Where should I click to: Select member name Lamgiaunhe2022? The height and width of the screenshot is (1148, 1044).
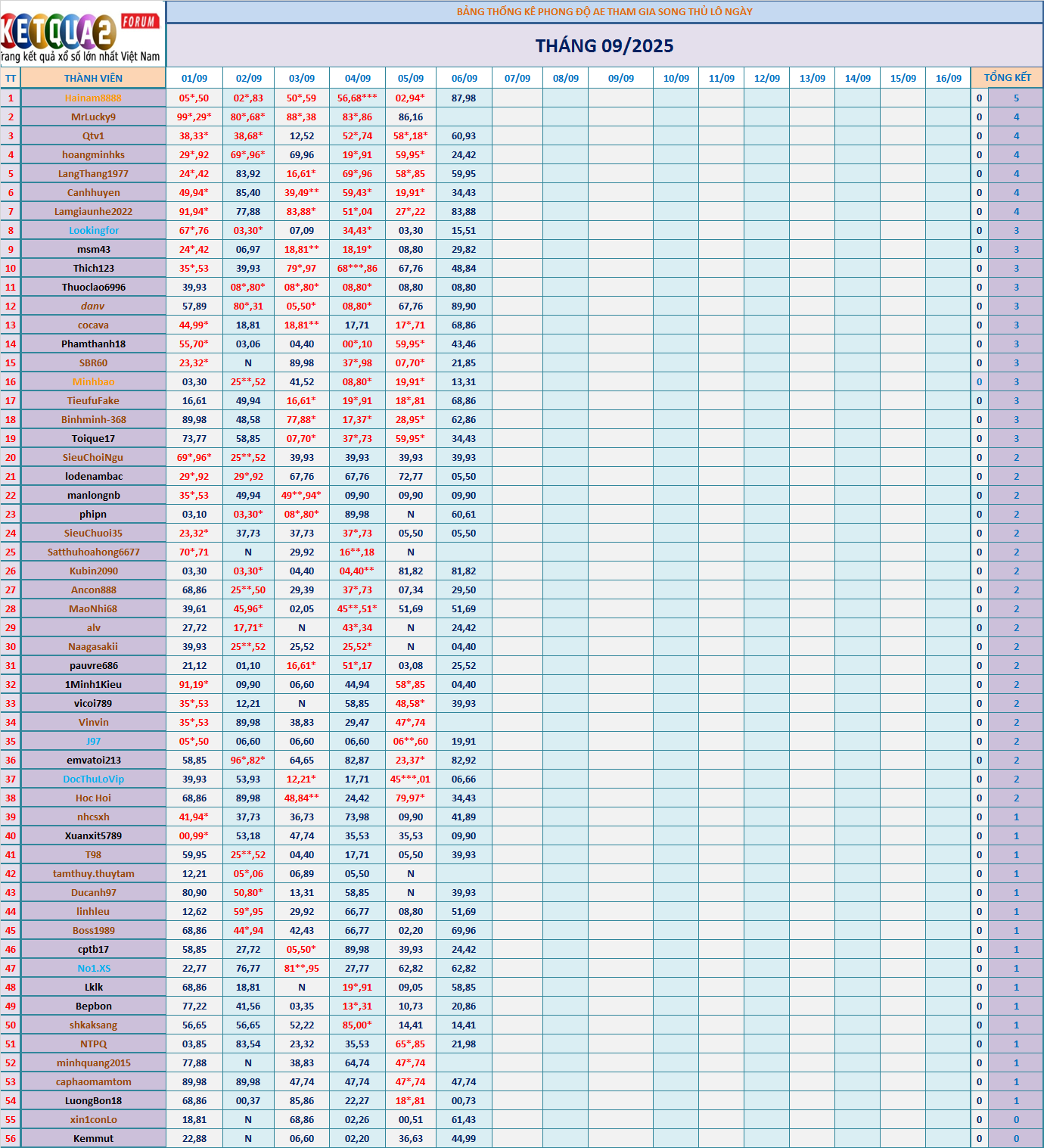[93, 211]
